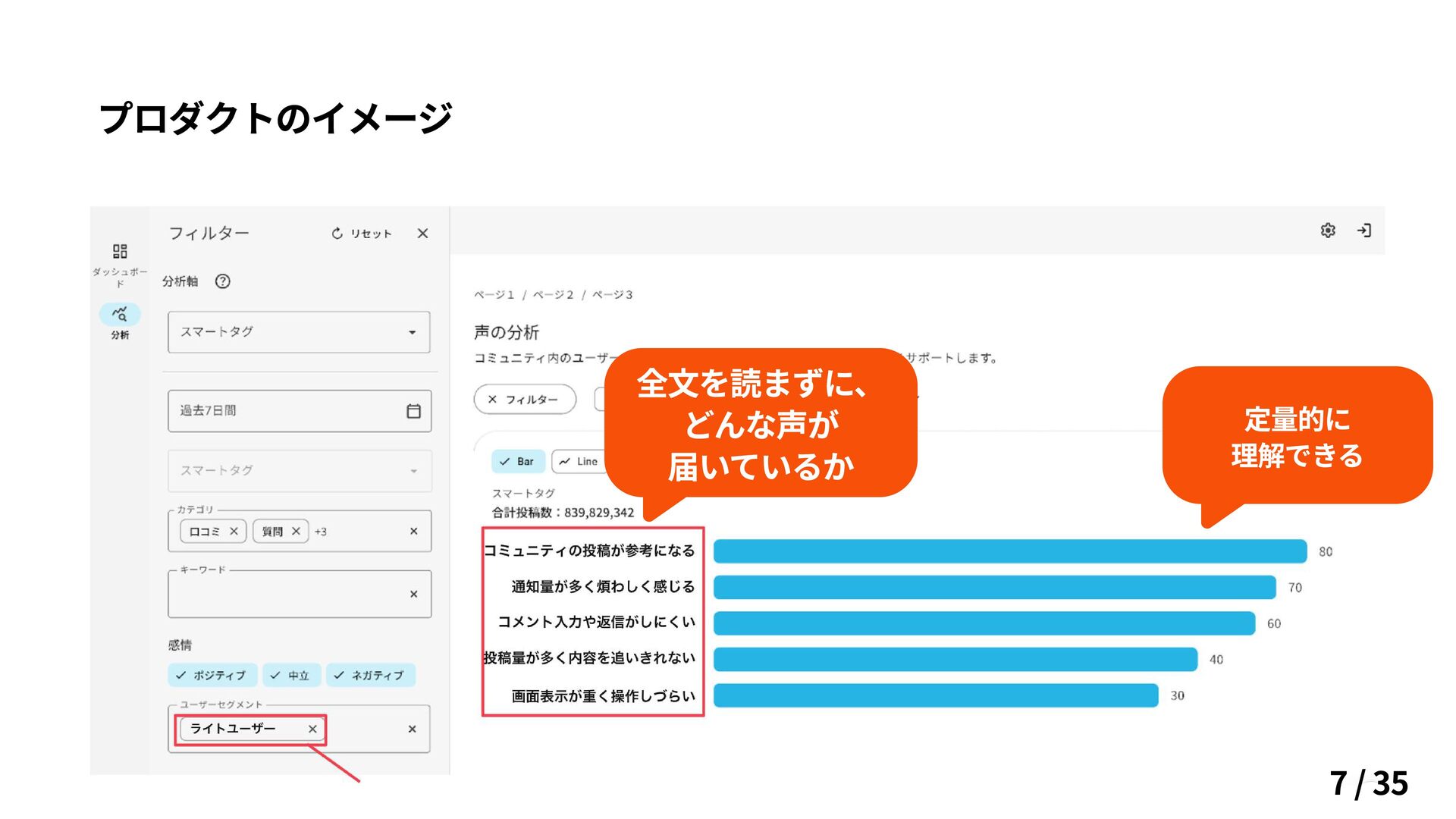1456x819 pixels.
Task: Close the filter panel with X icon
Action: pos(422,234)
